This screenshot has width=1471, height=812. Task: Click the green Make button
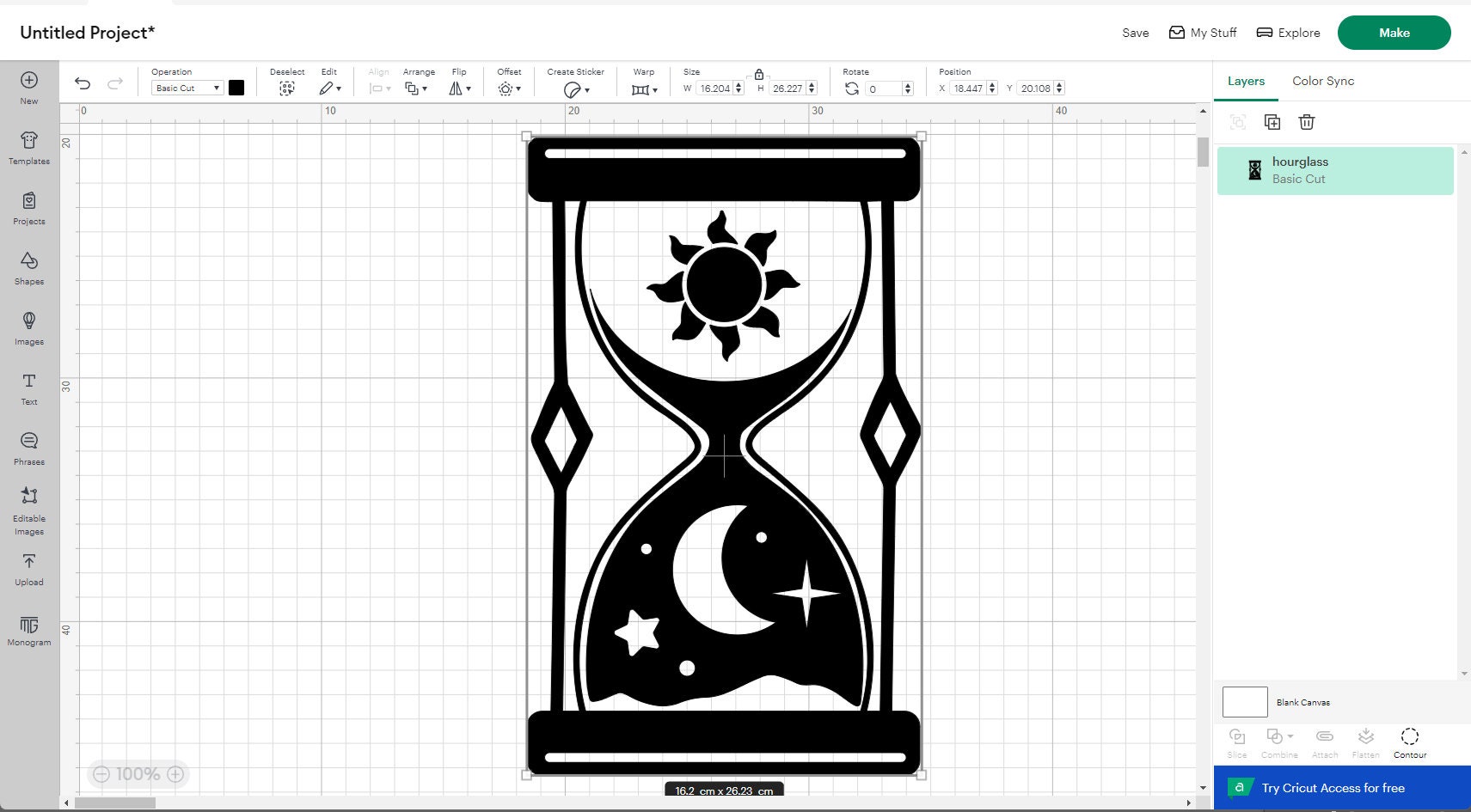pyautogui.click(x=1394, y=33)
